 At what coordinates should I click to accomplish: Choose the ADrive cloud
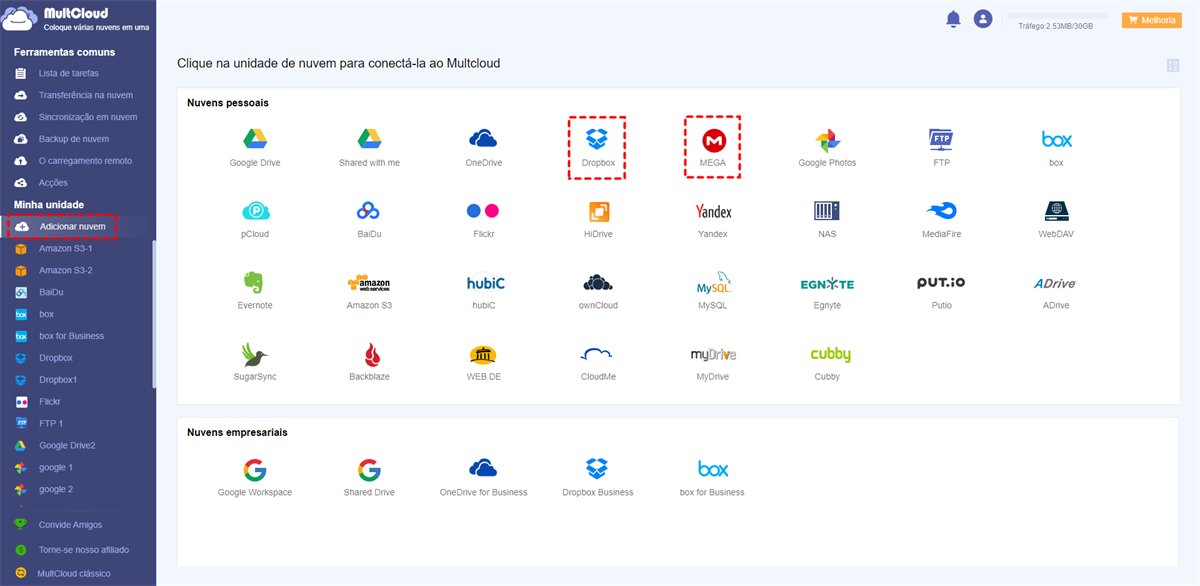(1056, 290)
